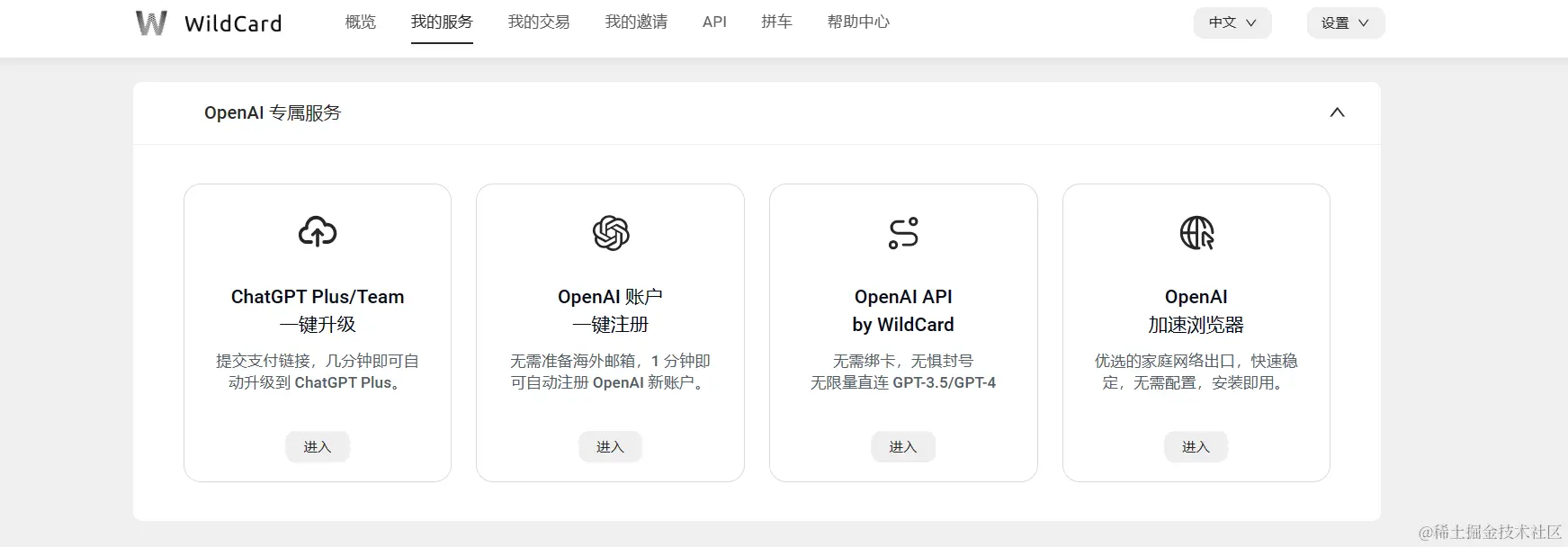Switch to the 我的邀请 tab

[x=636, y=22]
